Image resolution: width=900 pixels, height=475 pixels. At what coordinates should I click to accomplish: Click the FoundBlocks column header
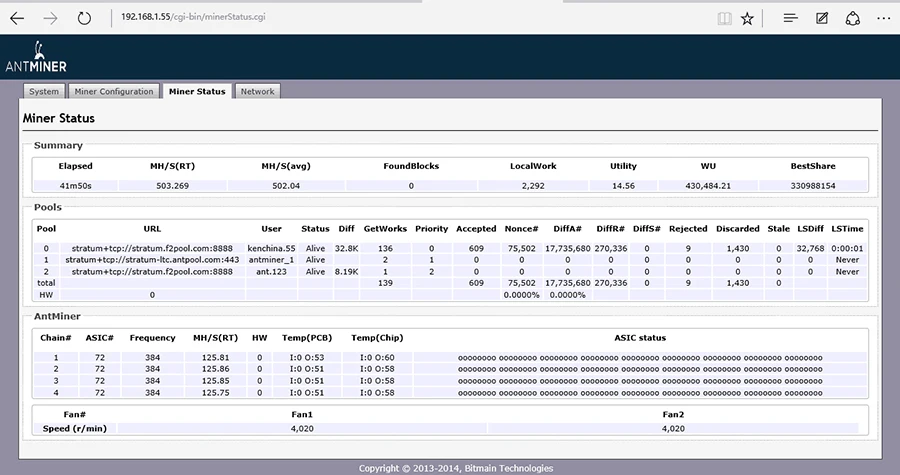(x=411, y=166)
